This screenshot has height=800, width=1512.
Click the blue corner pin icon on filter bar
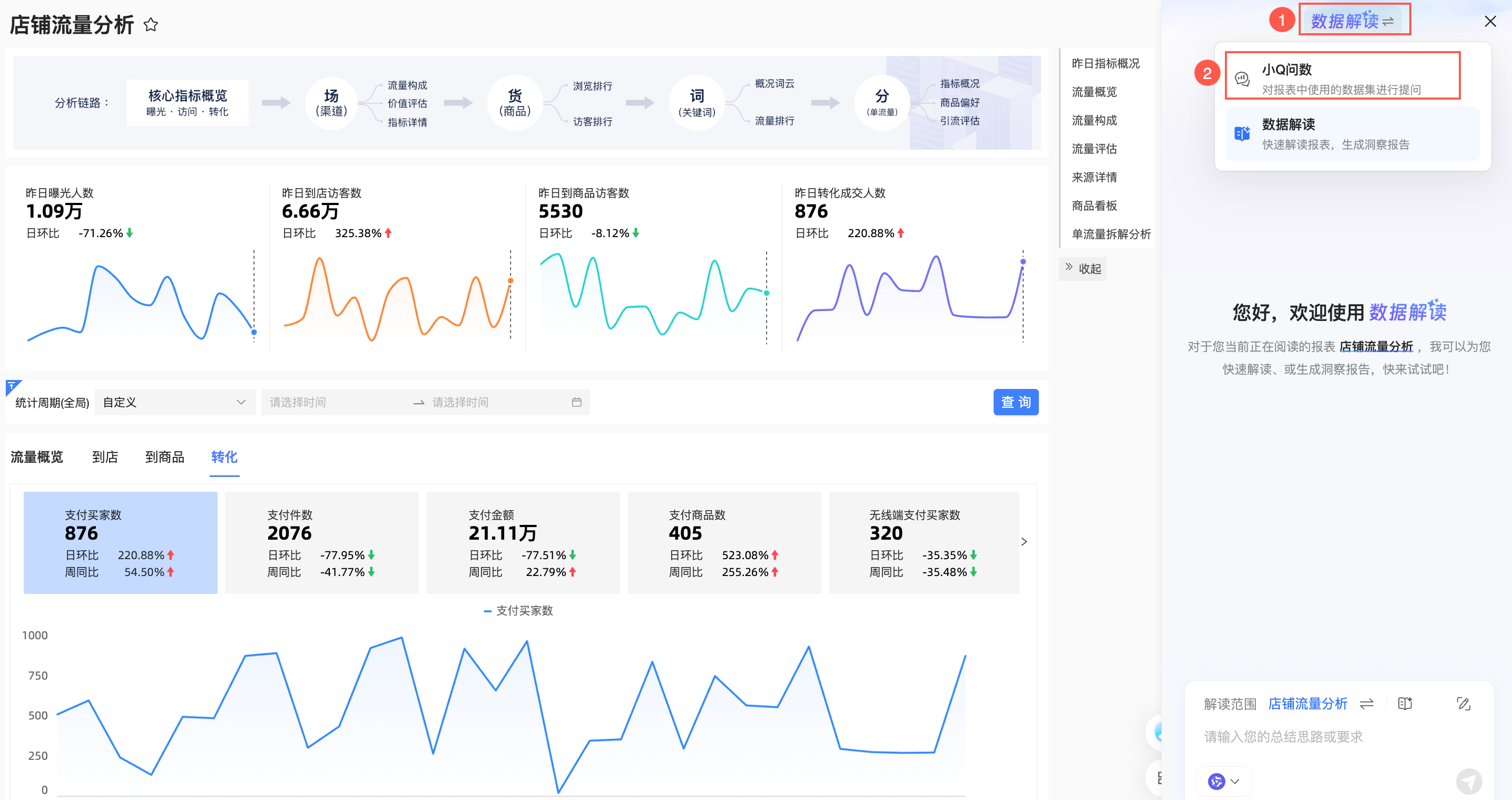[x=12, y=387]
